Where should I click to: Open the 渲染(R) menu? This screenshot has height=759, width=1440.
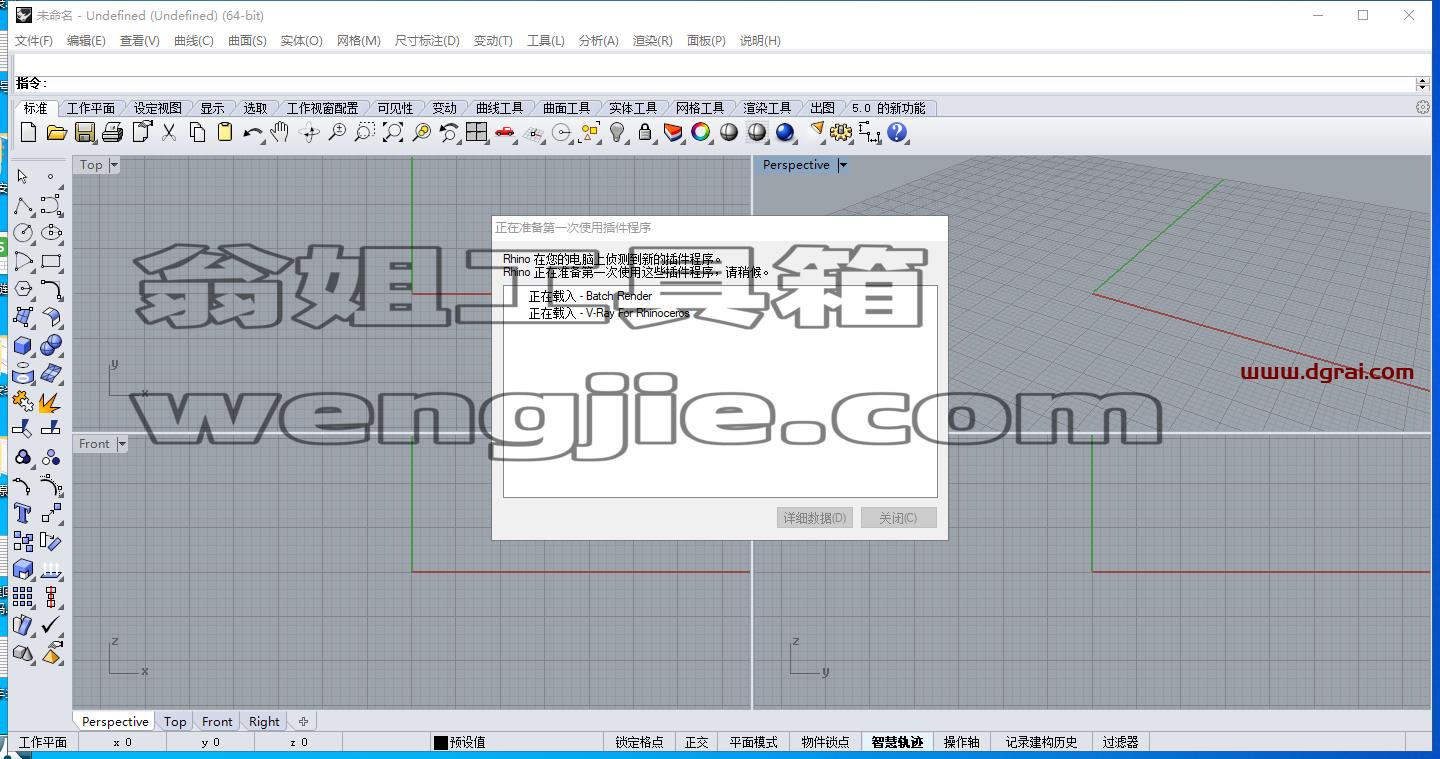pyautogui.click(x=653, y=40)
